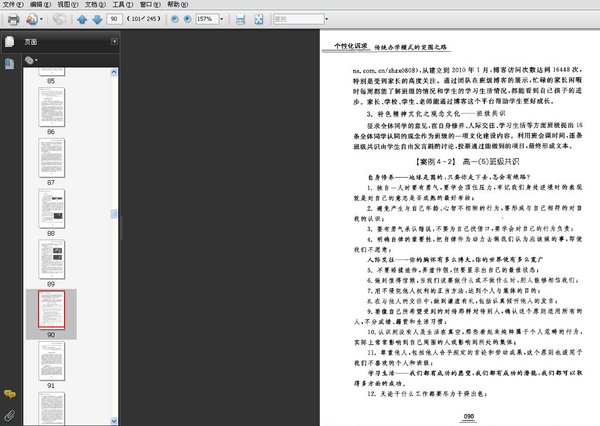Open the pages panel options gear menu

pyautogui.click(x=31, y=60)
